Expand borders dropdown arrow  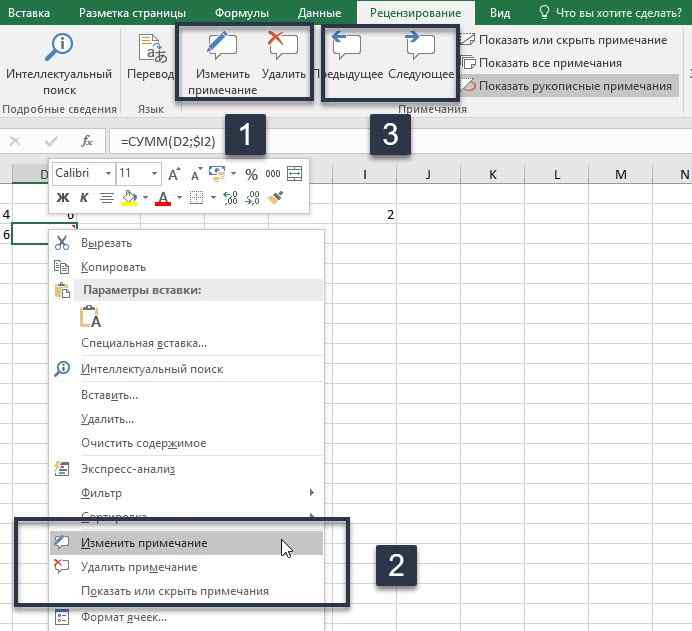213,198
